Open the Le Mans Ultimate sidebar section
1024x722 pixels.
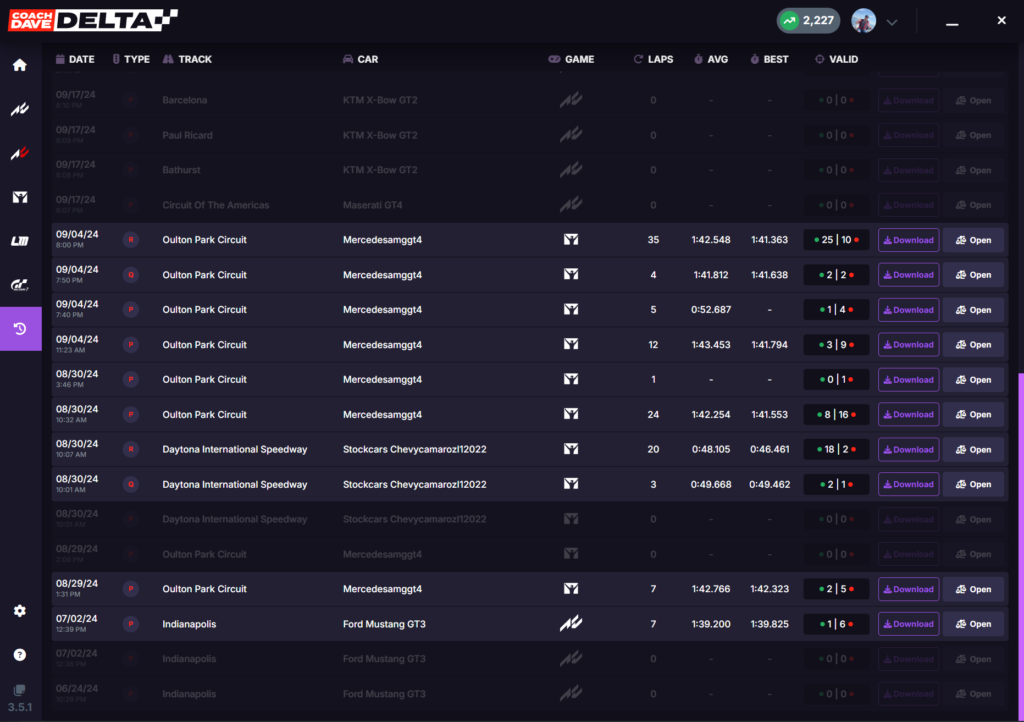pyautogui.click(x=20, y=241)
